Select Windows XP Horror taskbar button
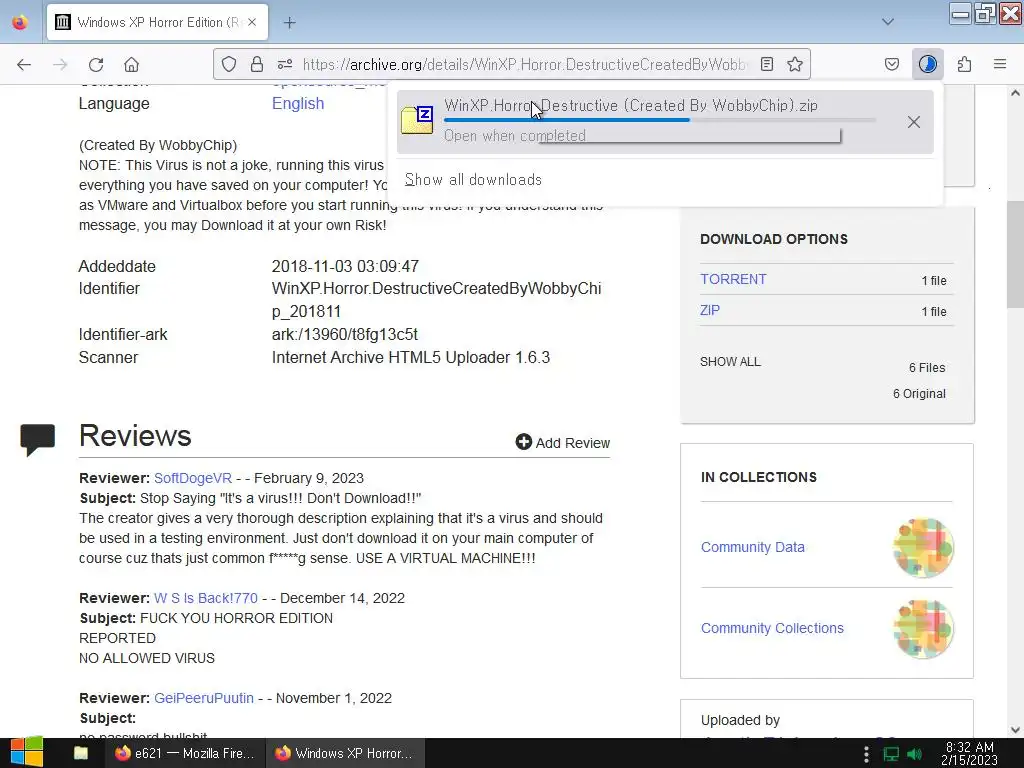This screenshot has width=1024, height=768. click(x=345, y=753)
